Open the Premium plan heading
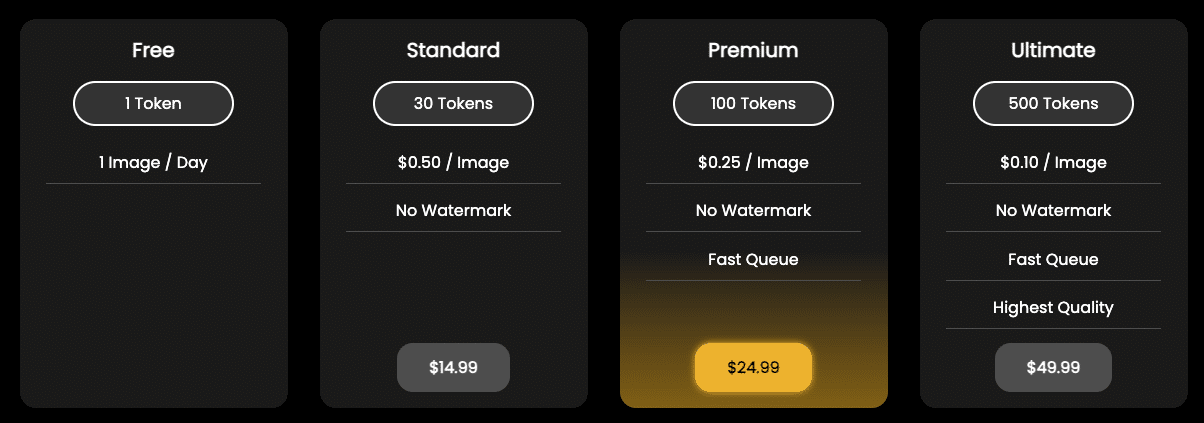Image resolution: width=1204 pixels, height=423 pixels. point(753,50)
